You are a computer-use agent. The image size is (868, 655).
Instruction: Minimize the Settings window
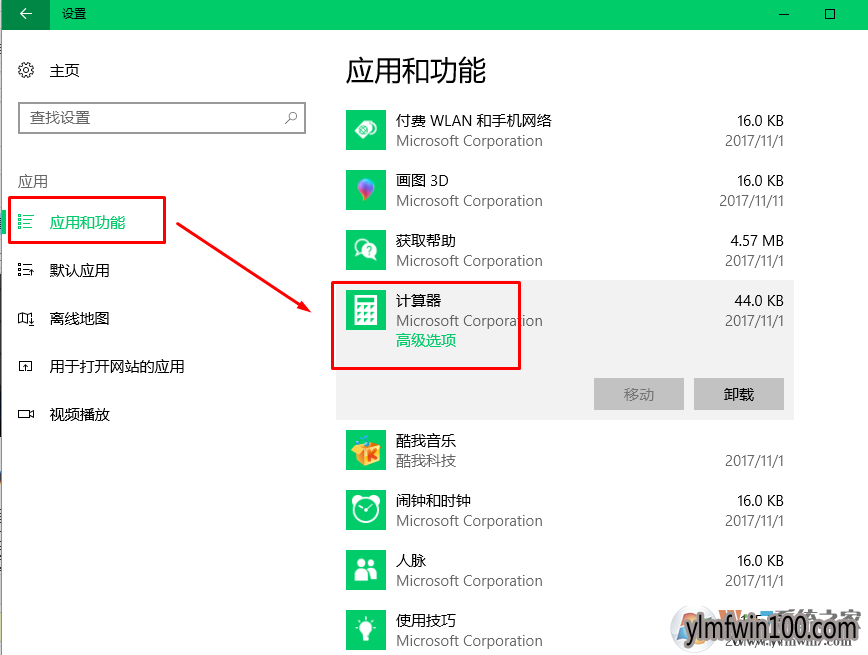784,14
